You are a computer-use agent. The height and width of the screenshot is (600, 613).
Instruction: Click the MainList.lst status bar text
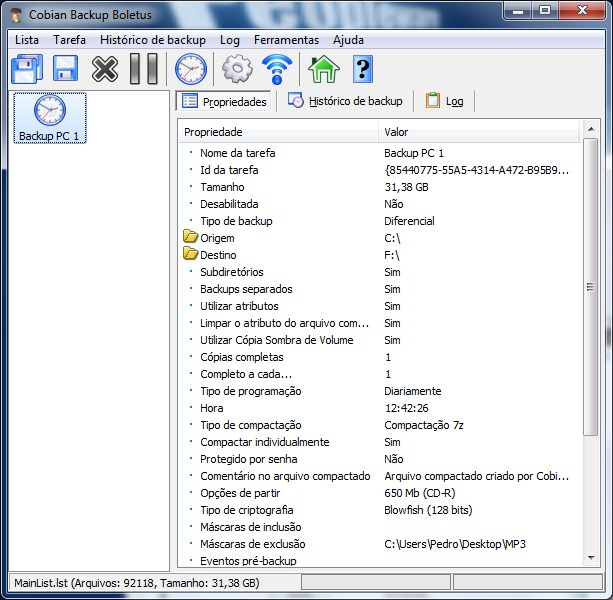point(137,583)
